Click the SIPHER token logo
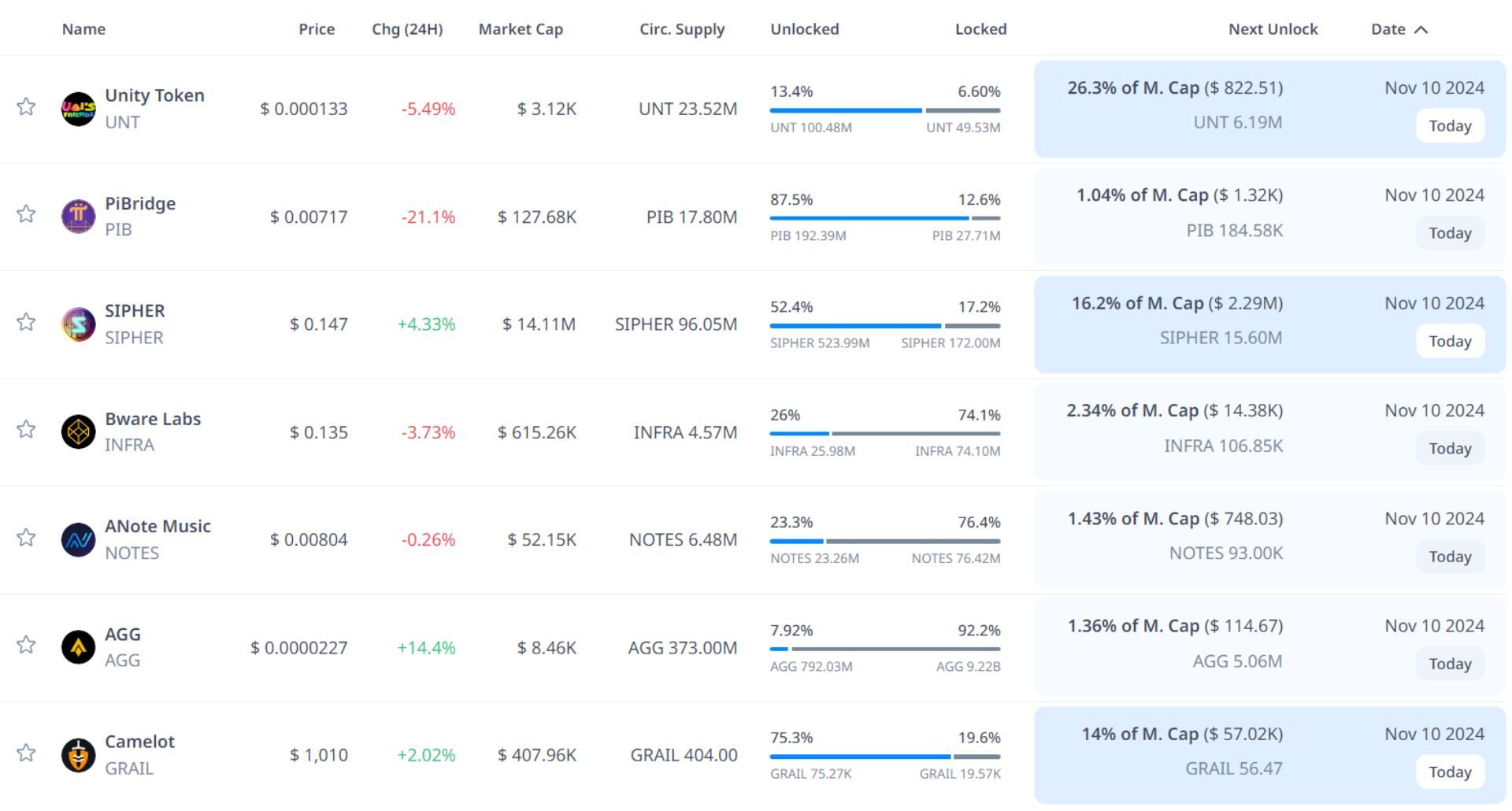1512x811 pixels. 78,324
